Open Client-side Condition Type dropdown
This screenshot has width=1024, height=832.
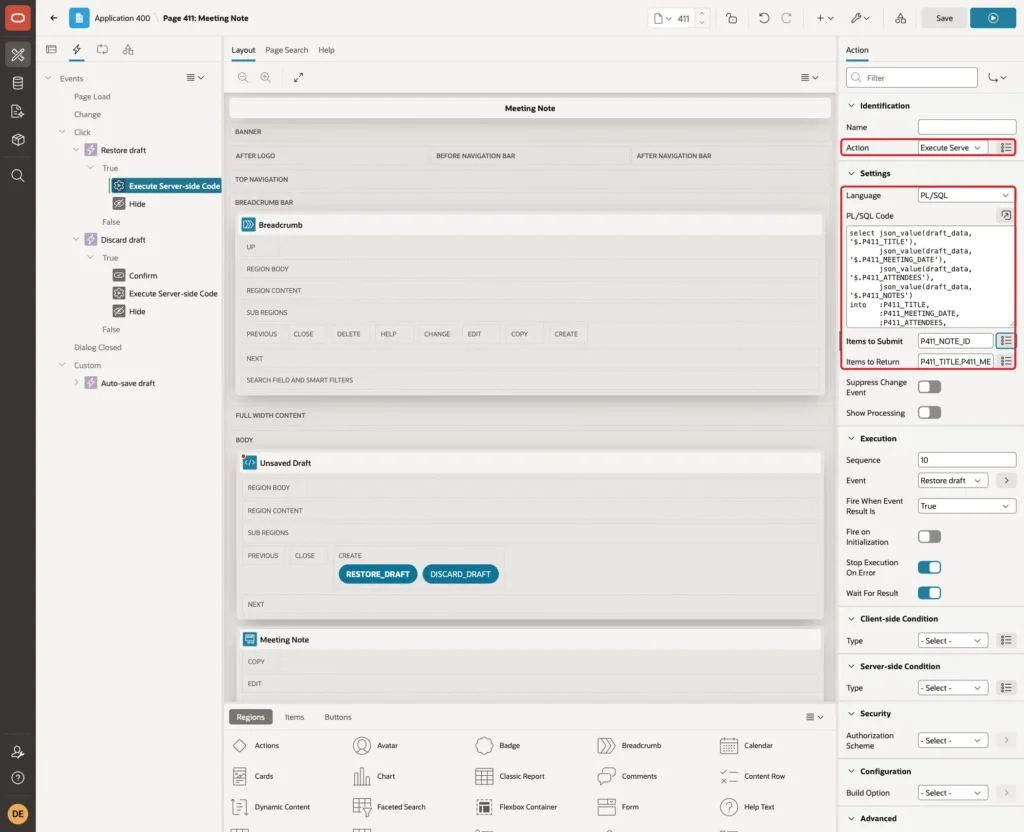pyautogui.click(x=952, y=641)
